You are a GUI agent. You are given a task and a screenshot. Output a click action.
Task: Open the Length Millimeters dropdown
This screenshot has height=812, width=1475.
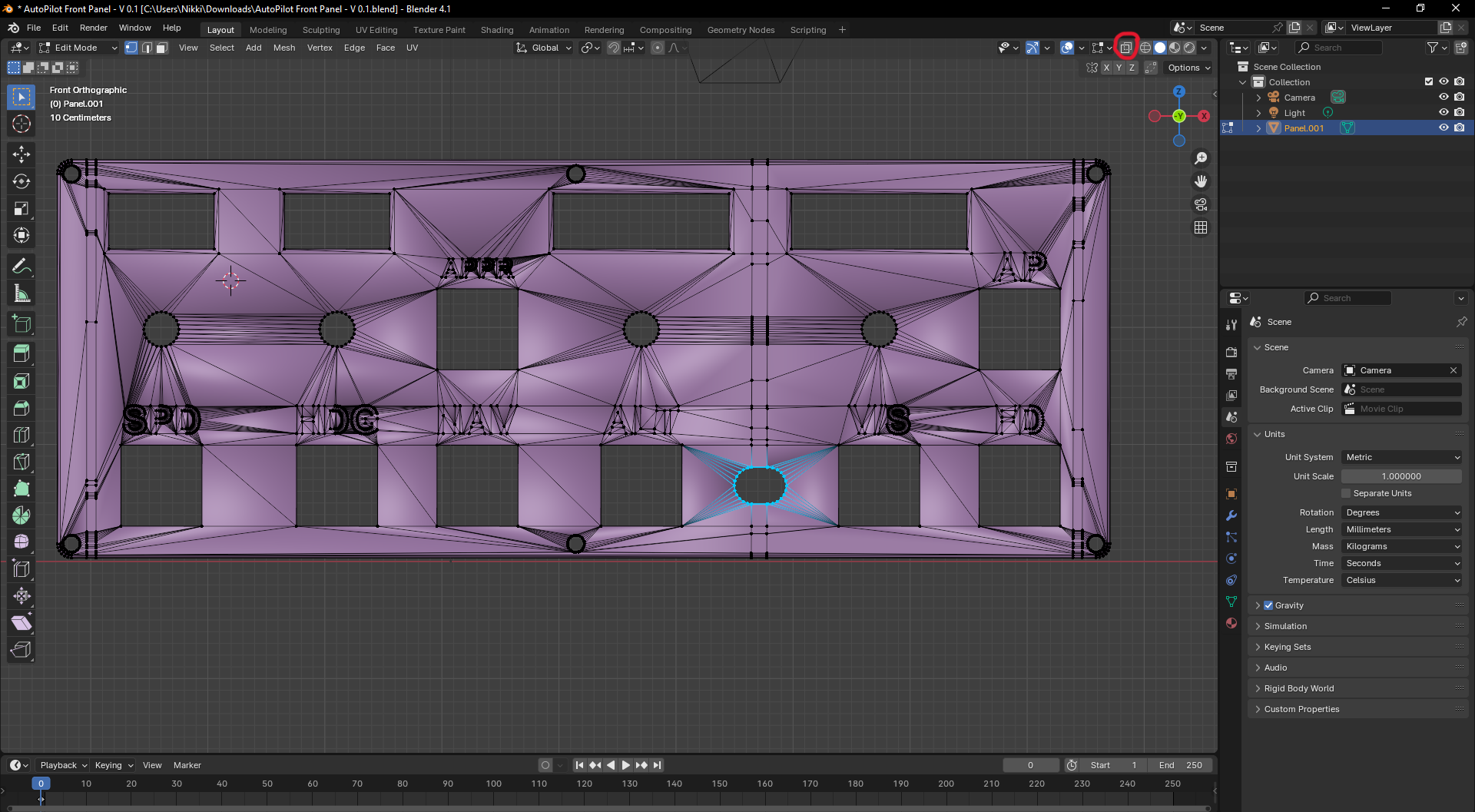coord(1401,529)
